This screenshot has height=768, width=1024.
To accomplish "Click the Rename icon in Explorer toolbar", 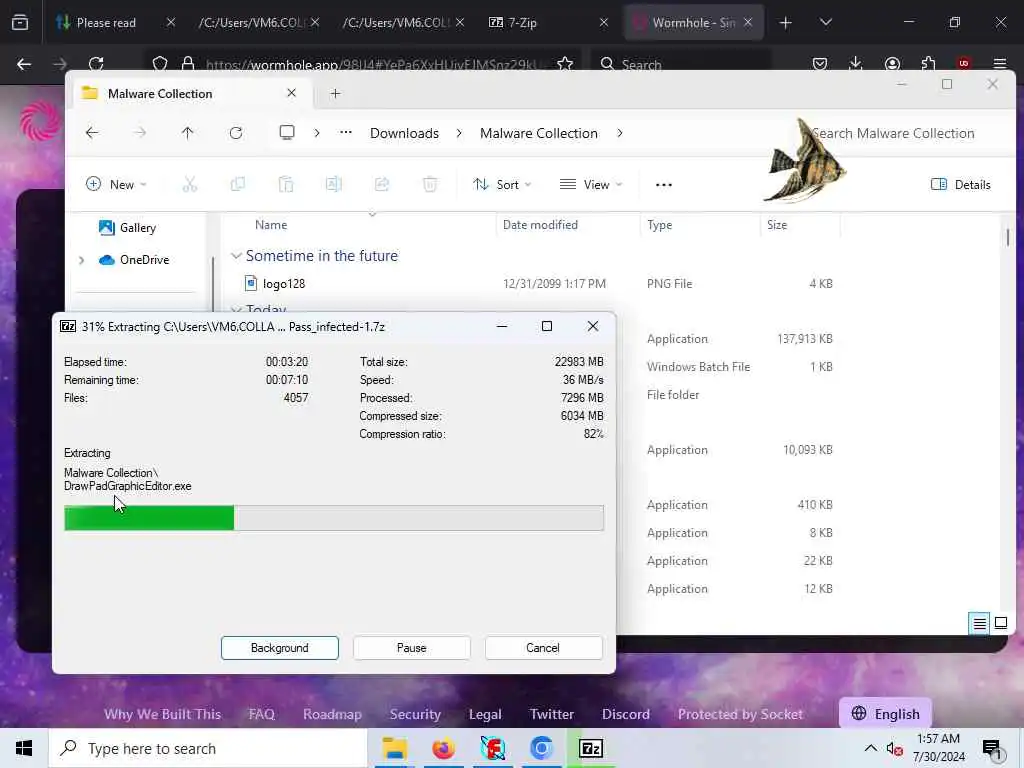I will tap(334, 185).
